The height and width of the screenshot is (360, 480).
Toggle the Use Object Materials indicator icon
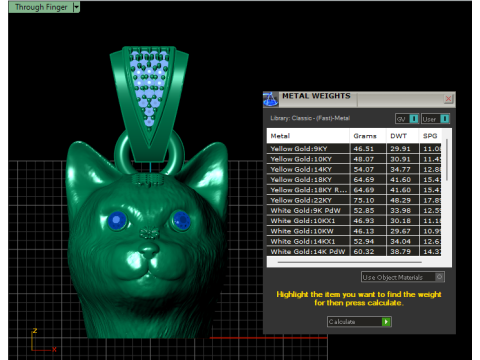coord(439,277)
